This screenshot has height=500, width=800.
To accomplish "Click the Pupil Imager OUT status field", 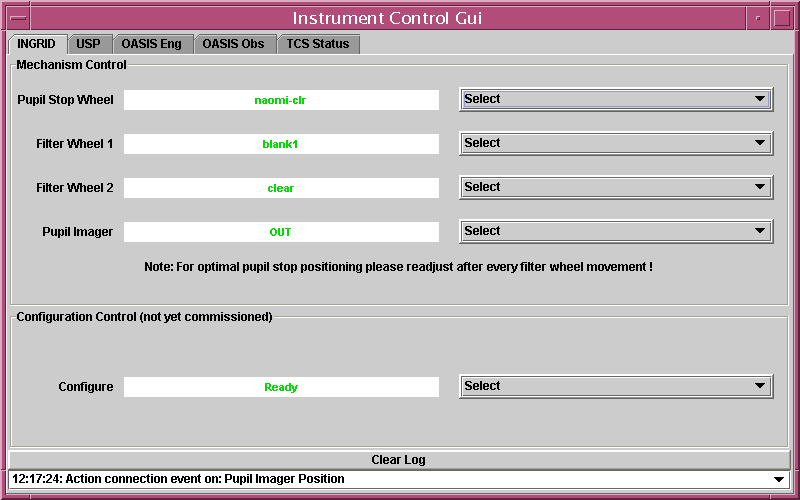I will tap(281, 232).
